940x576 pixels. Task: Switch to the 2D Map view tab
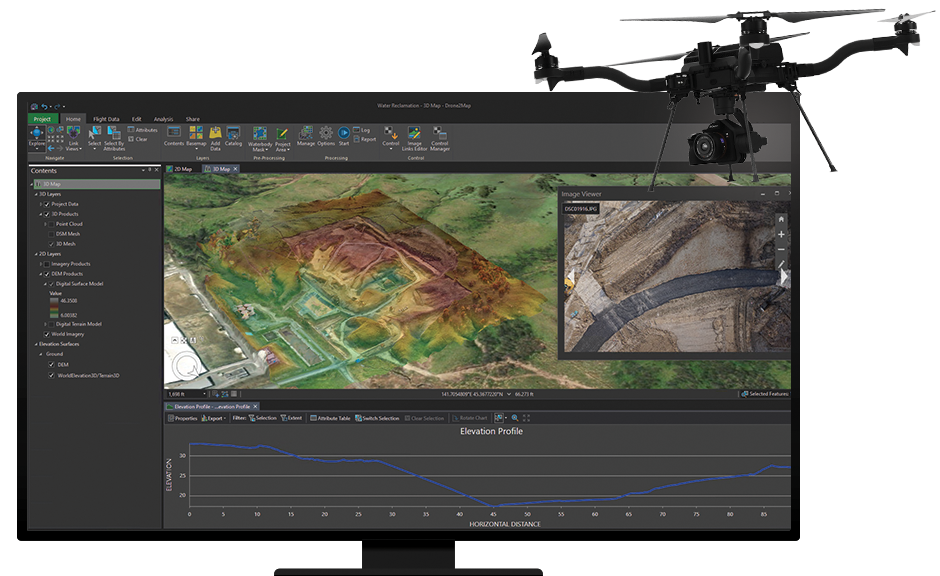tap(182, 169)
